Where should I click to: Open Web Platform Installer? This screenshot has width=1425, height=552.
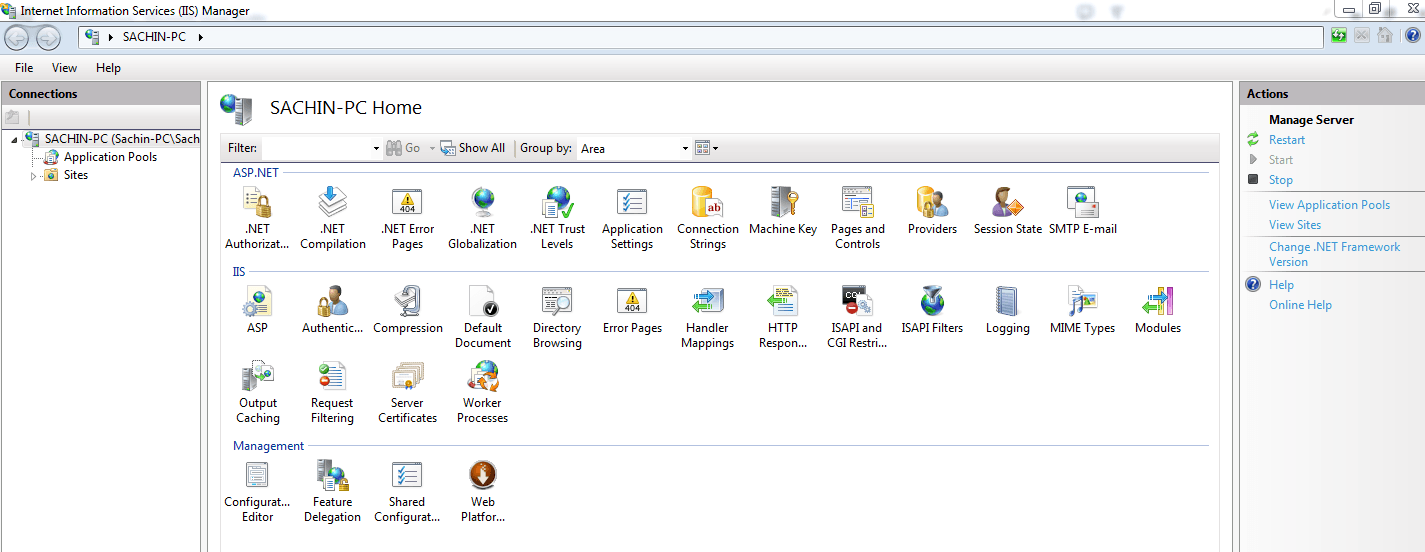tap(483, 491)
